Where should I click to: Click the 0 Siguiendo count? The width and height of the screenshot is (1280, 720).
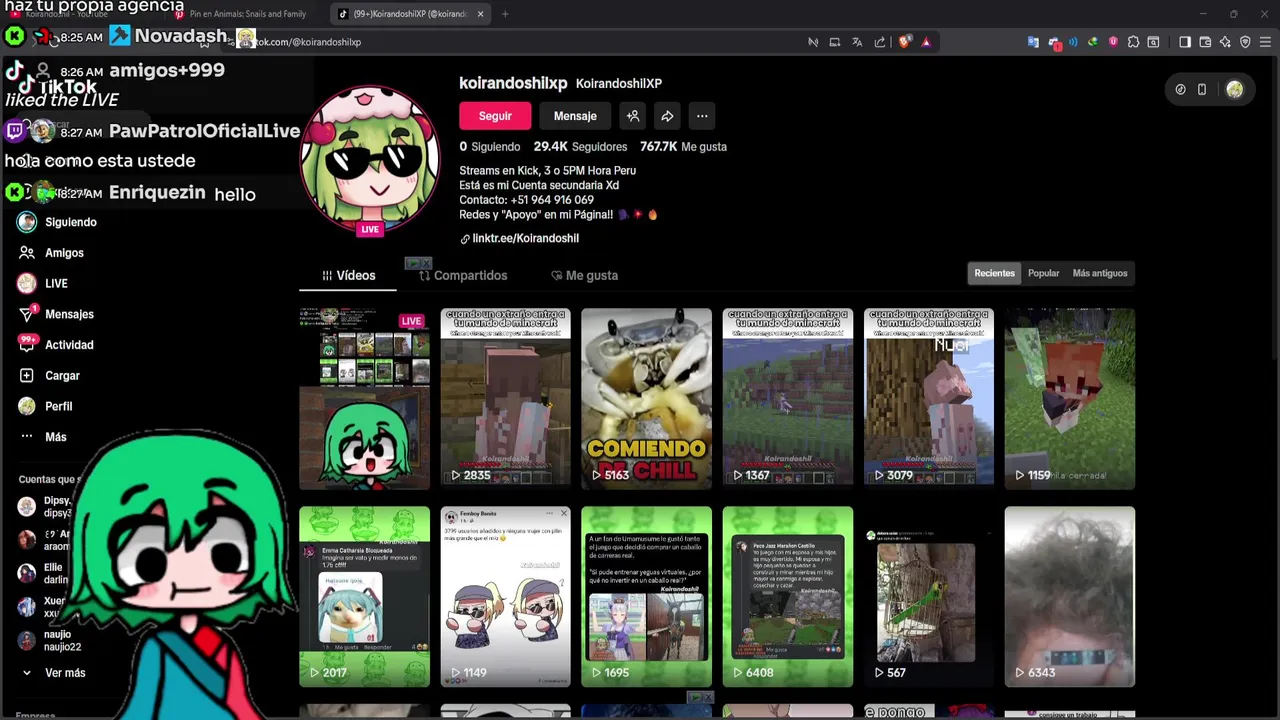490,146
